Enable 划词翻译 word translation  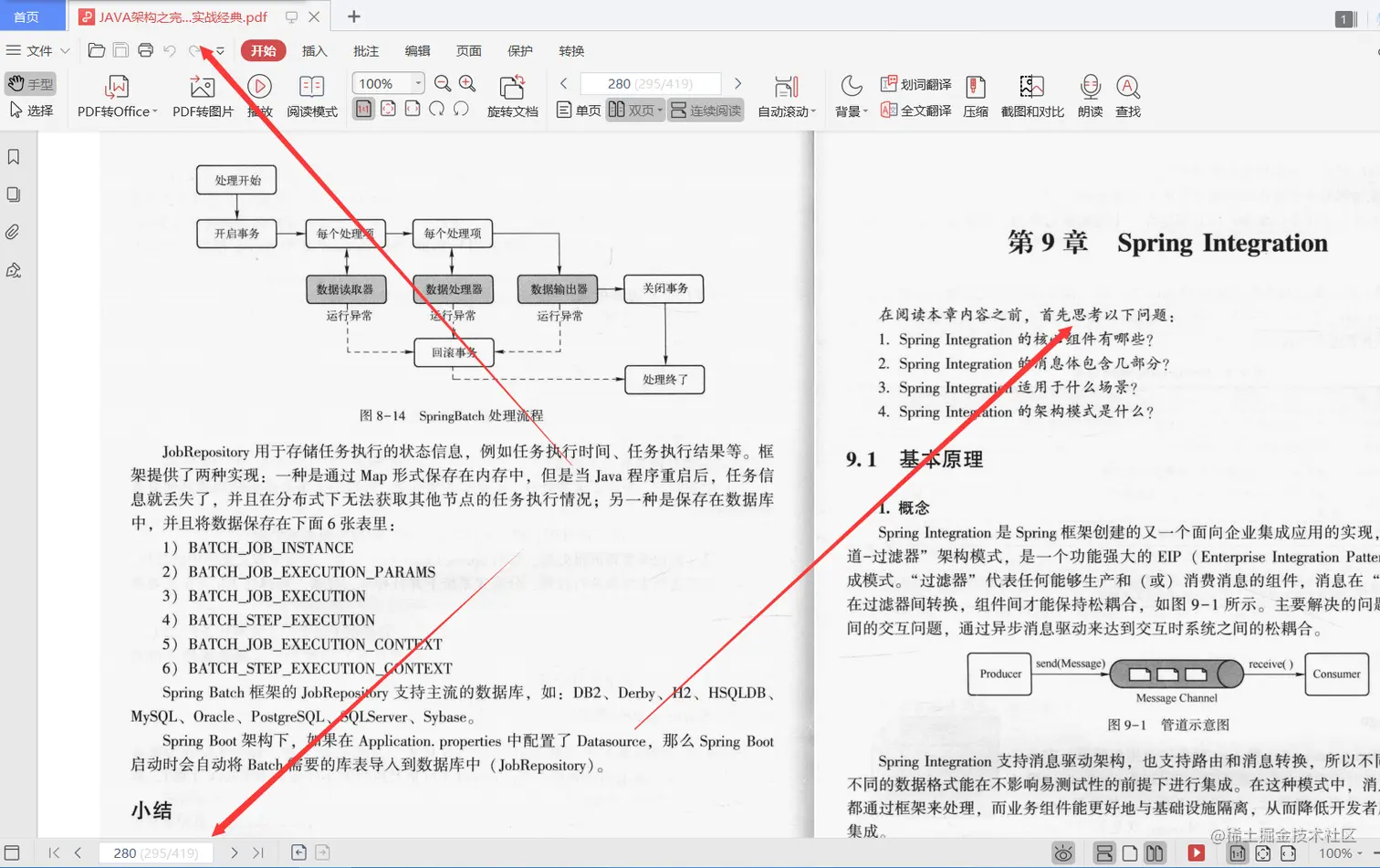pyautogui.click(x=915, y=82)
